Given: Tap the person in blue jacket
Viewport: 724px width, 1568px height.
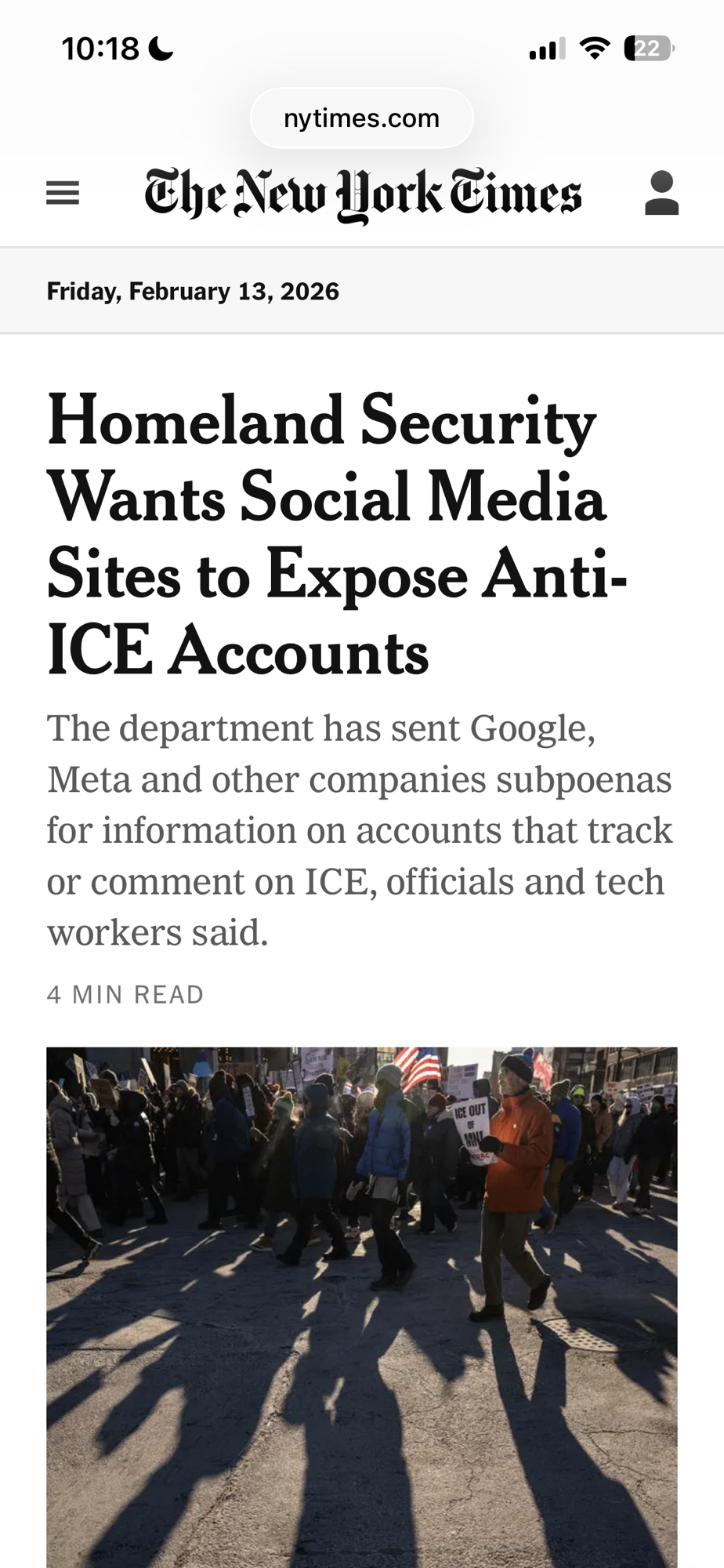Looking at the screenshot, I should pyautogui.click(x=388, y=1145).
